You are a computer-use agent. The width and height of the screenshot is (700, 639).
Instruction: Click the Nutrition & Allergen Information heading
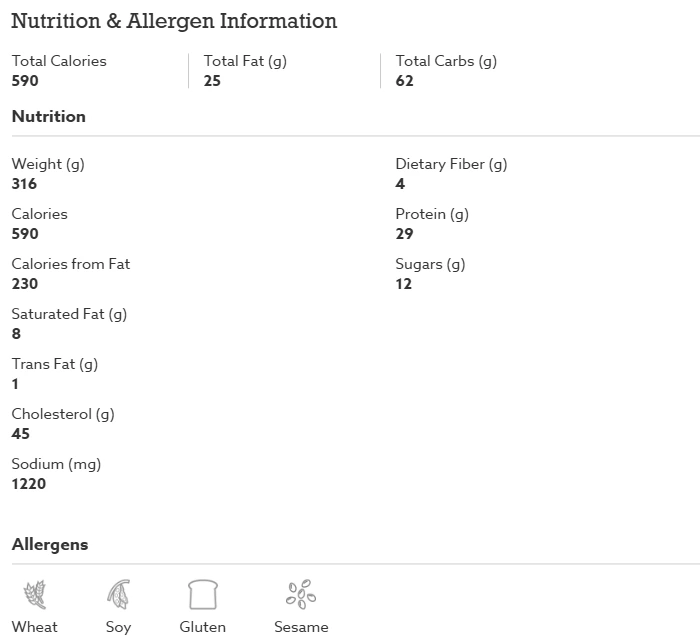(174, 21)
